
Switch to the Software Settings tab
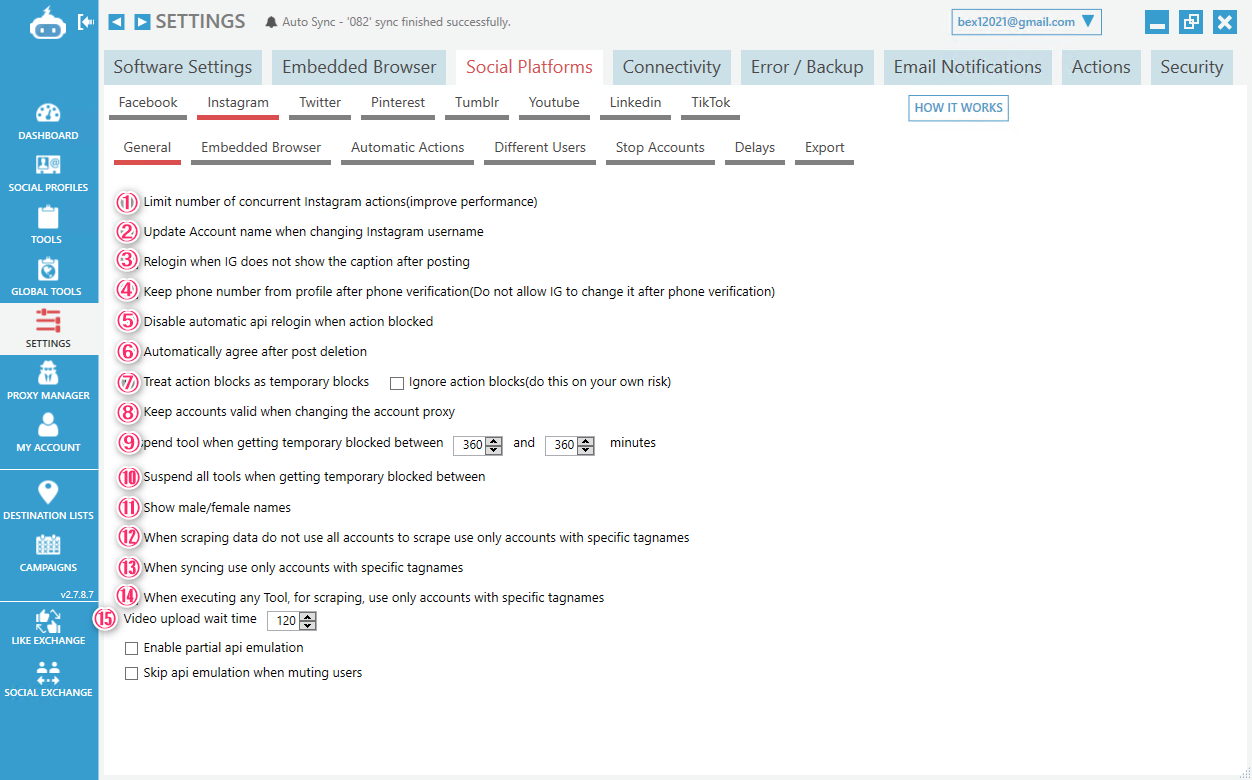pyautogui.click(x=183, y=67)
